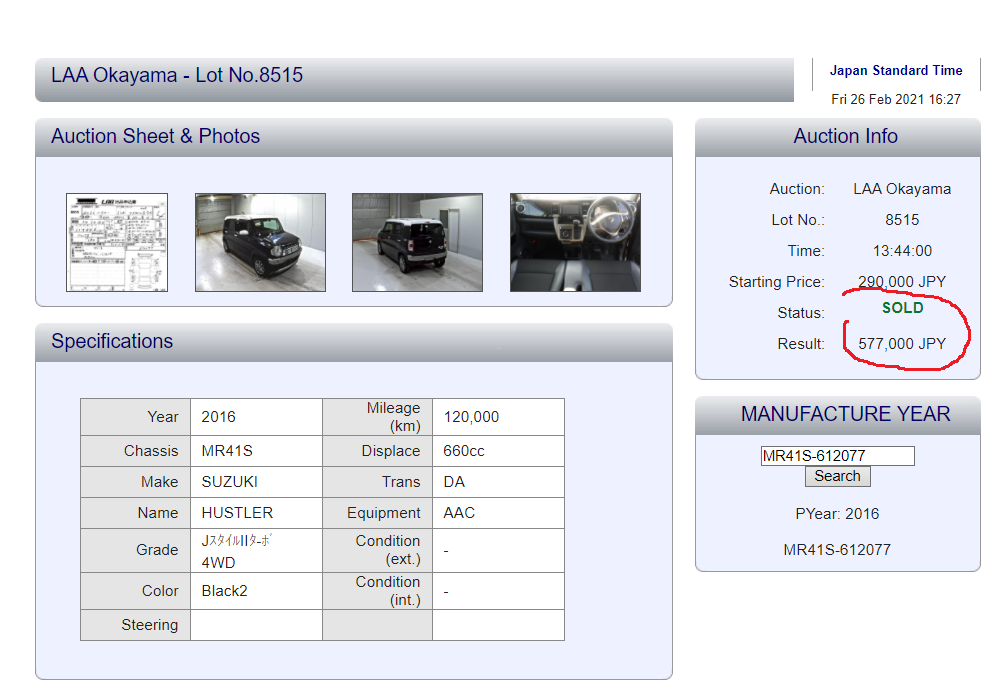Click the 'Time:' label in Auction Info
This screenshot has height=696, width=1001.
pyautogui.click(x=806, y=251)
